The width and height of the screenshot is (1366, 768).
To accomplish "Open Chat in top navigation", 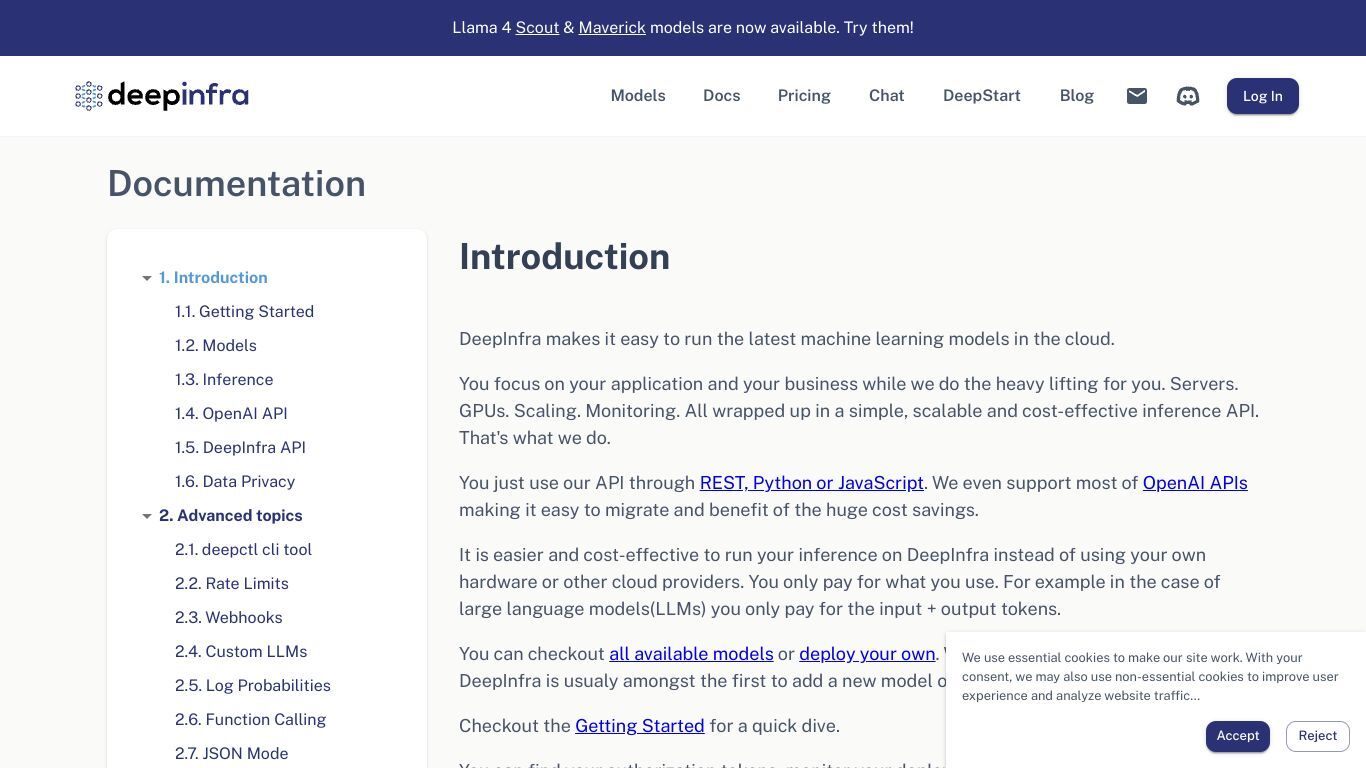I will click(x=887, y=96).
